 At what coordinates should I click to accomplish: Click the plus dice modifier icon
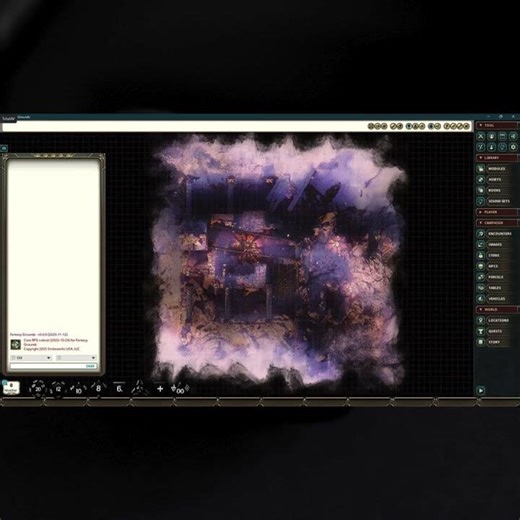(x=160, y=389)
